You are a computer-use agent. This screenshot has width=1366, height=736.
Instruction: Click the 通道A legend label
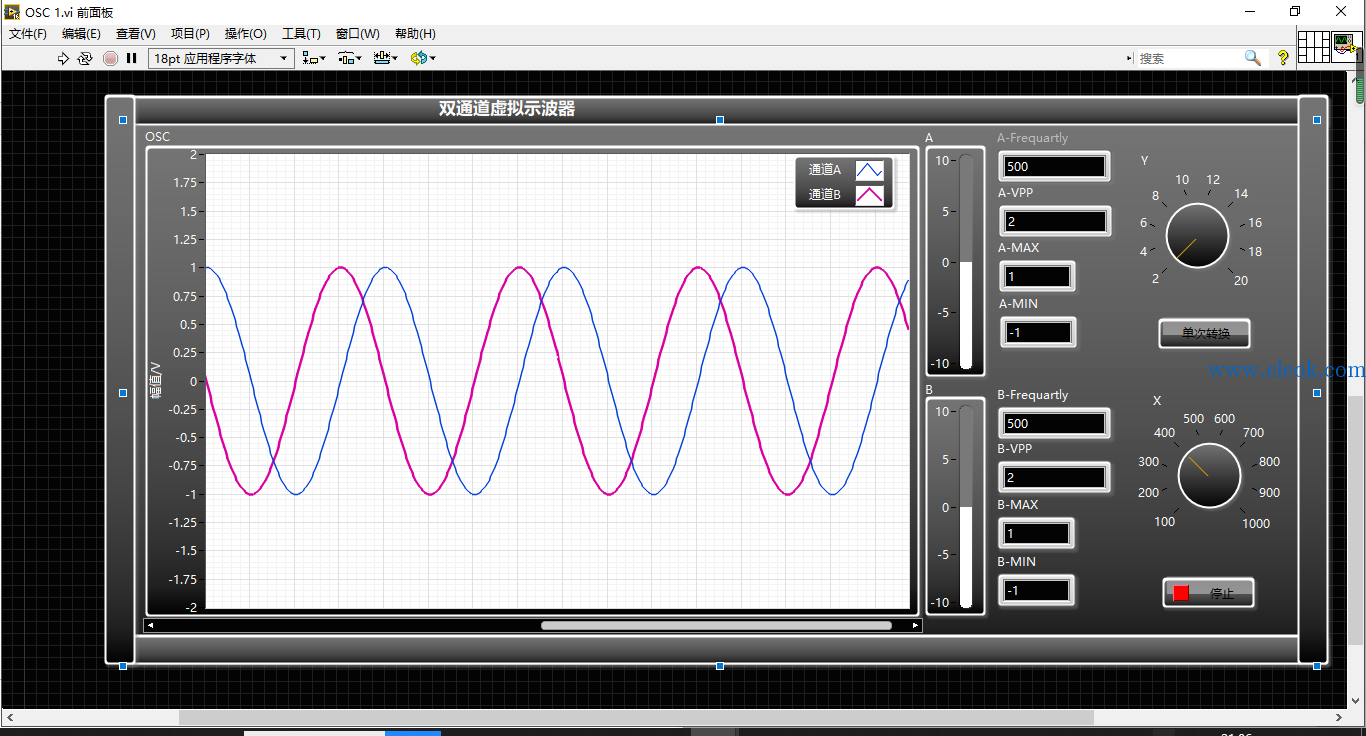825,170
